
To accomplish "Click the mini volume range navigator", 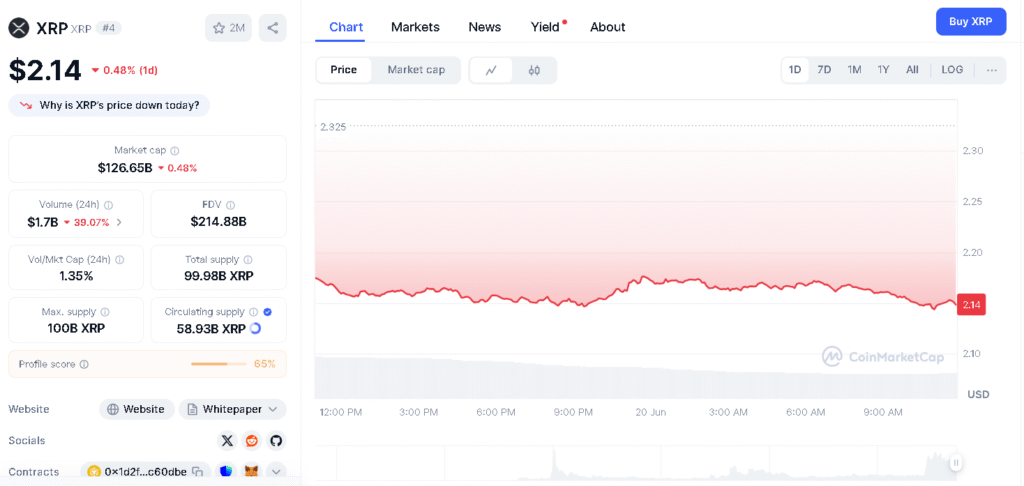I will point(637,464).
